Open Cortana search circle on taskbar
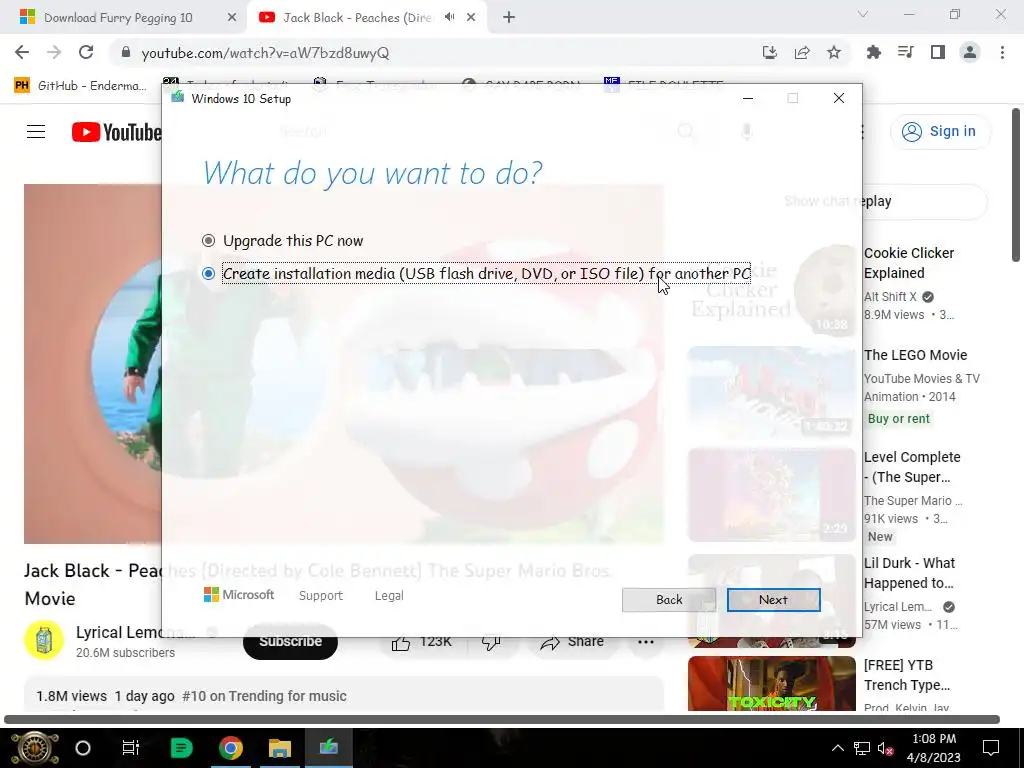This screenshot has height=768, width=1024. (83, 748)
